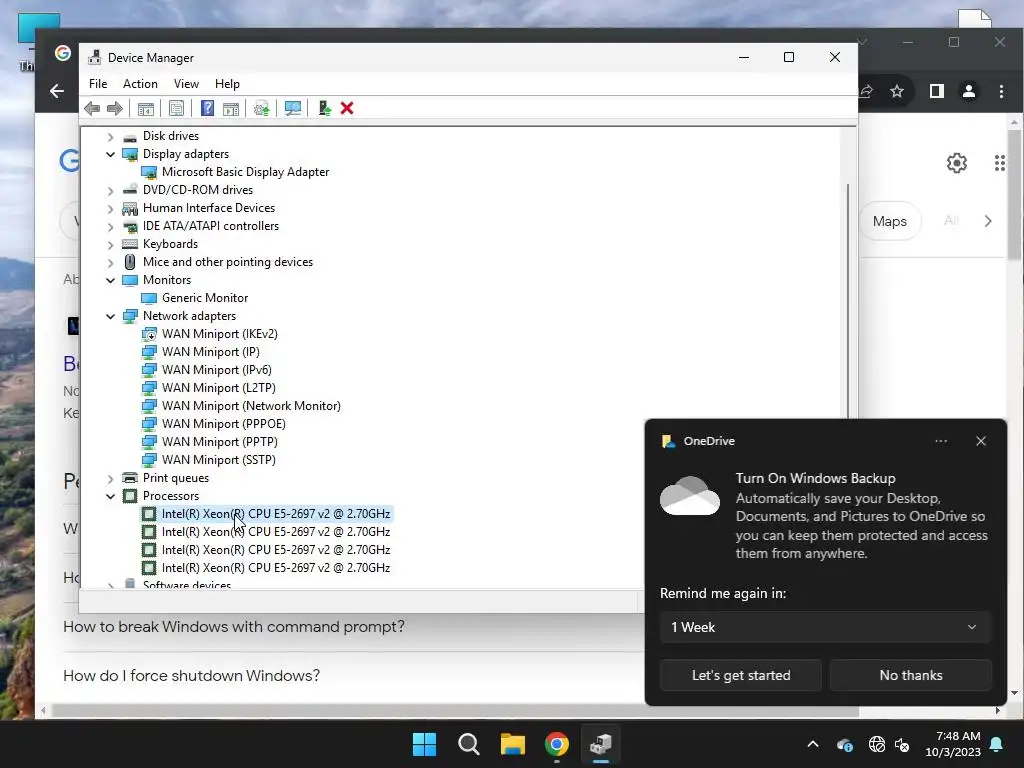Click next arrow beside Maps chip
The width and height of the screenshot is (1024, 768).
pos(987,221)
